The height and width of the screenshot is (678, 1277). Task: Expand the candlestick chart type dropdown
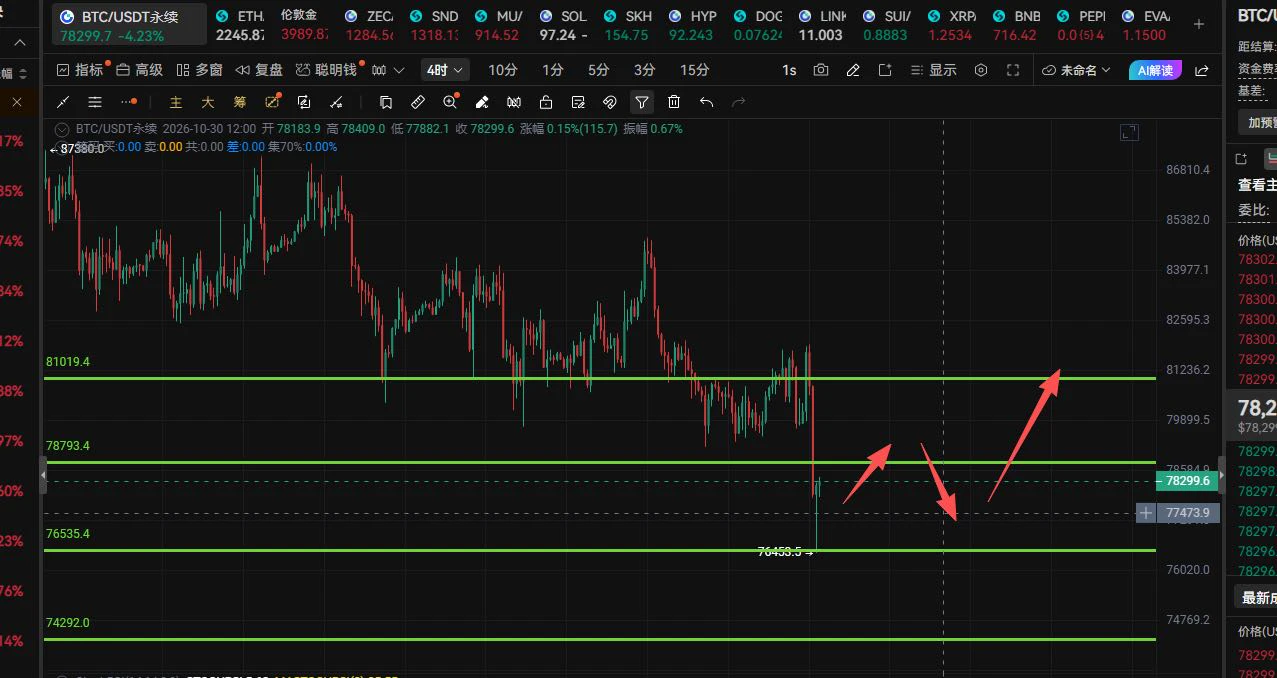pos(387,70)
